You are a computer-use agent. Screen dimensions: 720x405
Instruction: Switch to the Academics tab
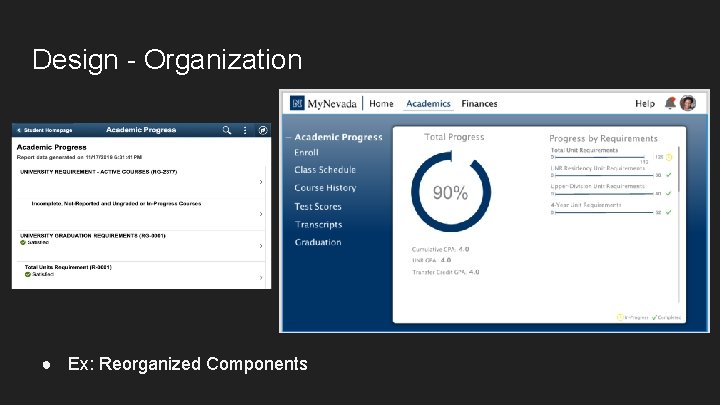(x=428, y=104)
